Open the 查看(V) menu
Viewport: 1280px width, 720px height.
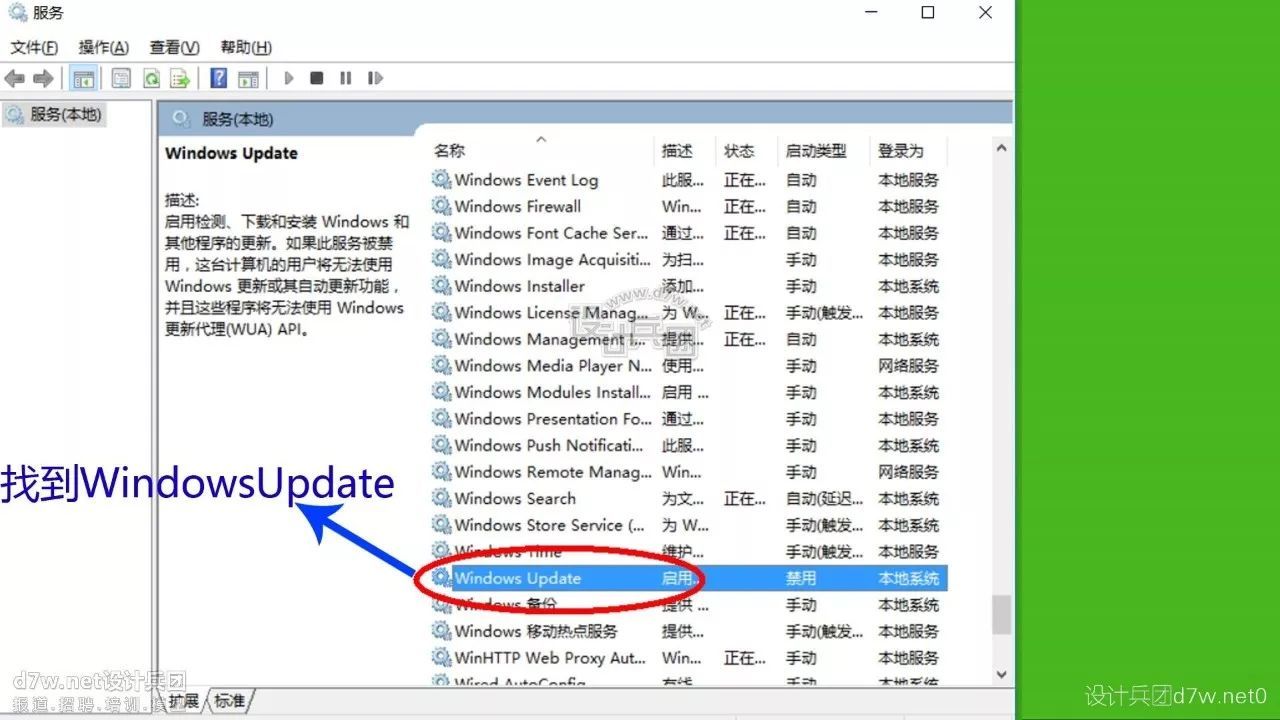pyautogui.click(x=175, y=47)
